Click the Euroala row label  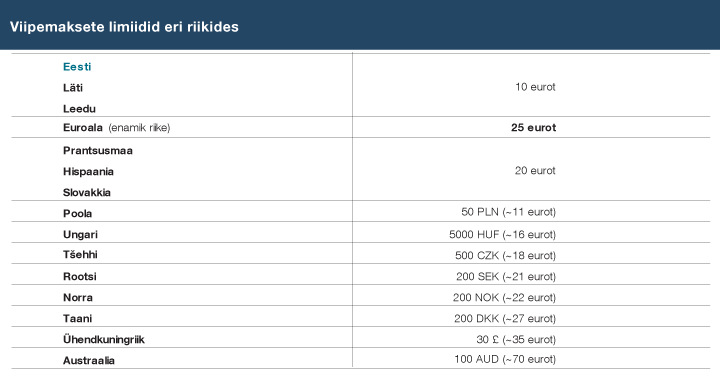83,128
